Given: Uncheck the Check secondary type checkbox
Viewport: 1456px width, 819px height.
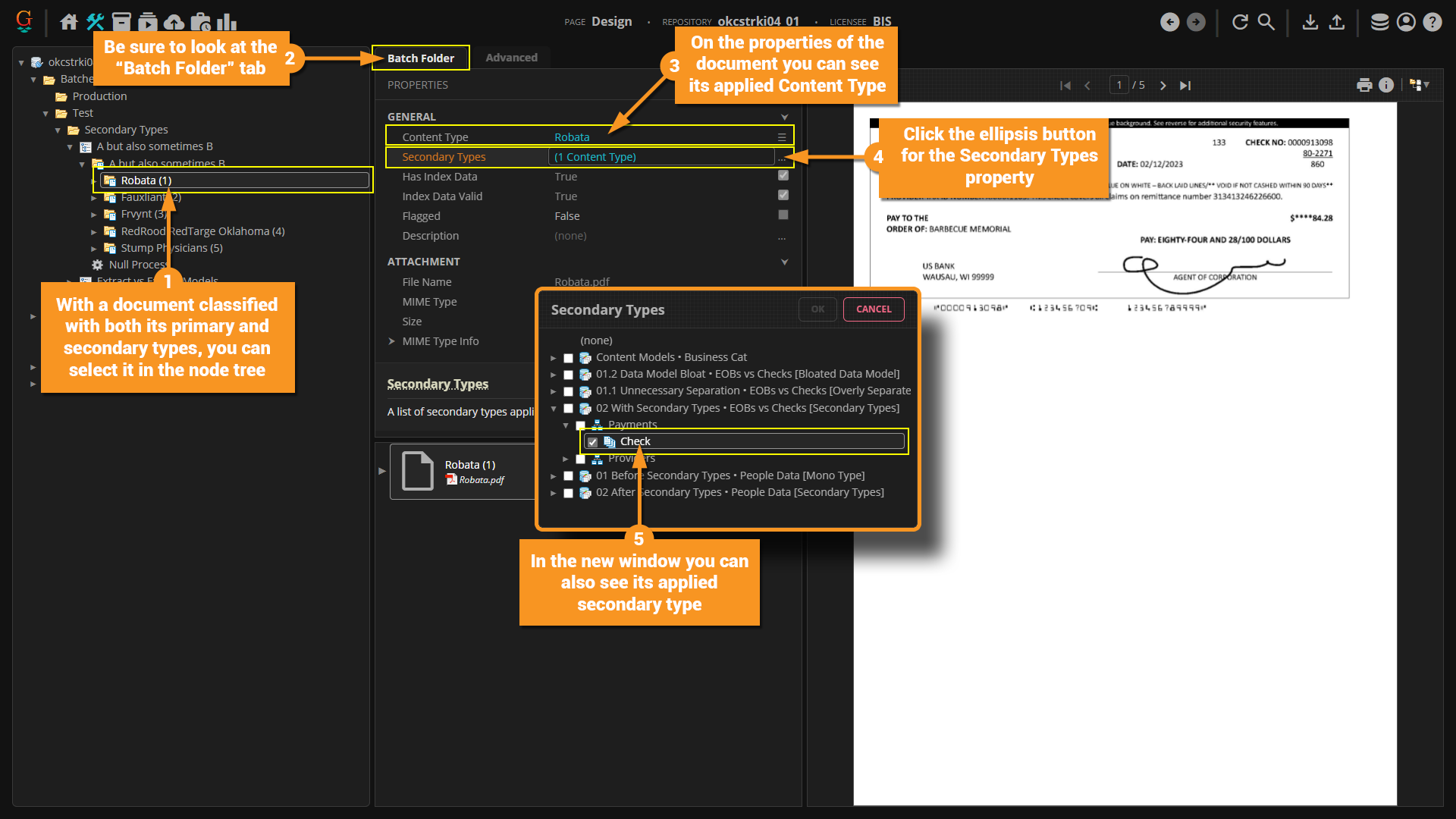Looking at the screenshot, I should 593,442.
